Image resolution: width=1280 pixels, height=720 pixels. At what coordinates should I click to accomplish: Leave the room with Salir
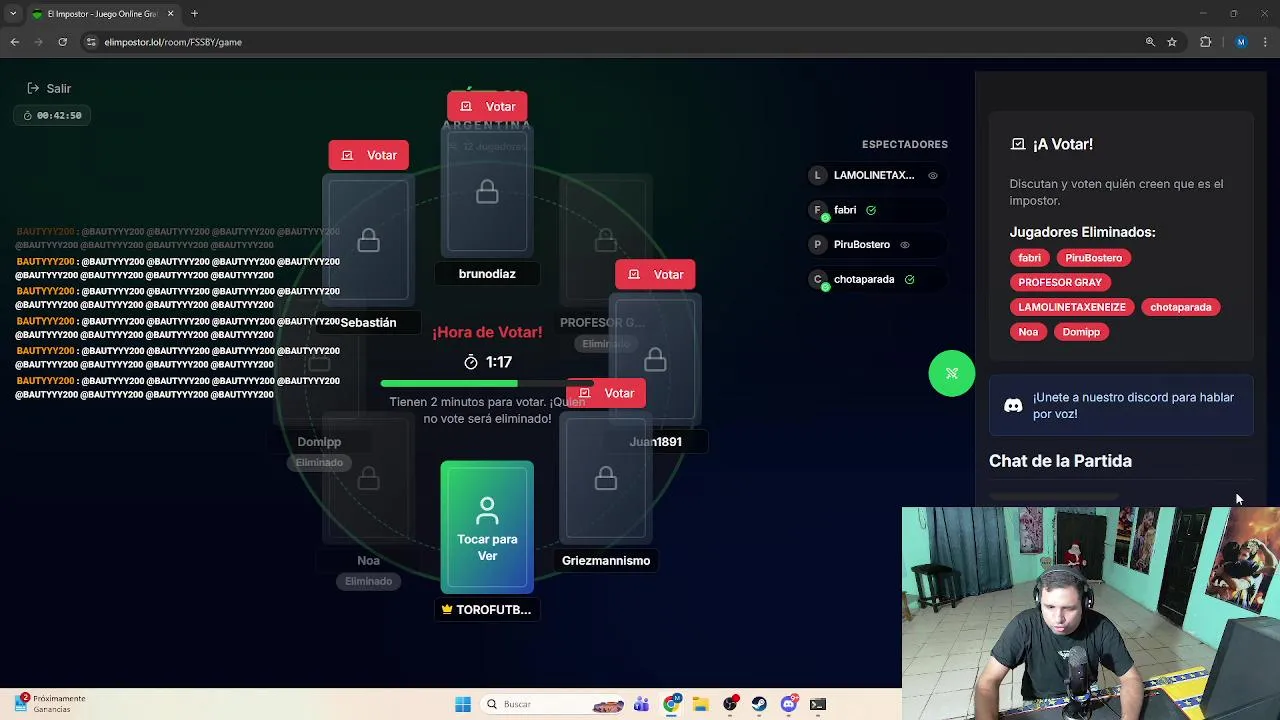49,88
